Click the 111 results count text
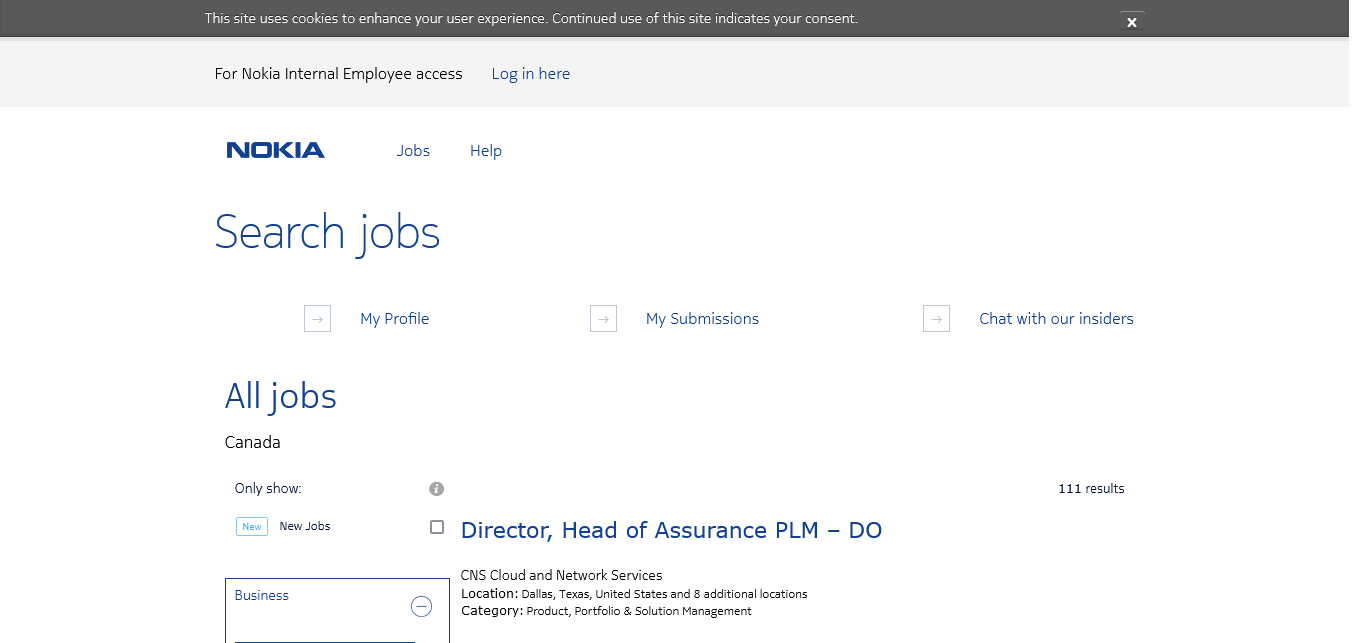 coord(1091,489)
